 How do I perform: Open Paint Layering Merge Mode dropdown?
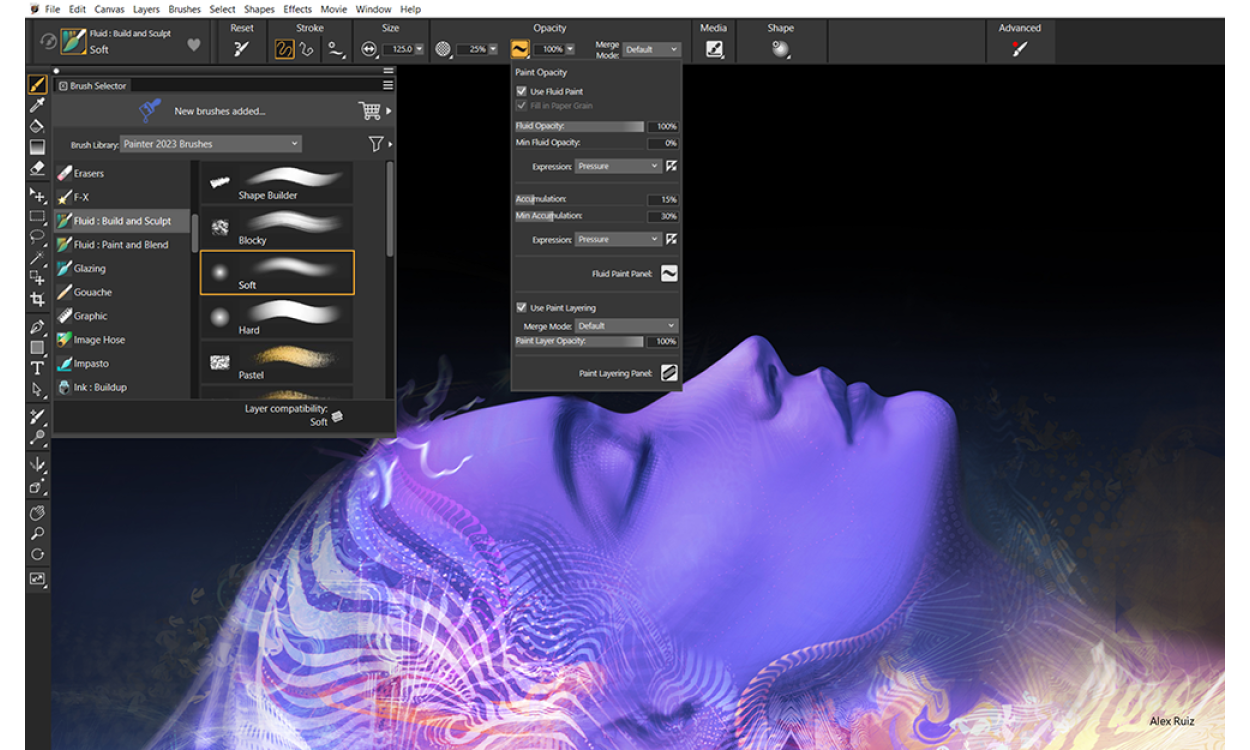(627, 326)
